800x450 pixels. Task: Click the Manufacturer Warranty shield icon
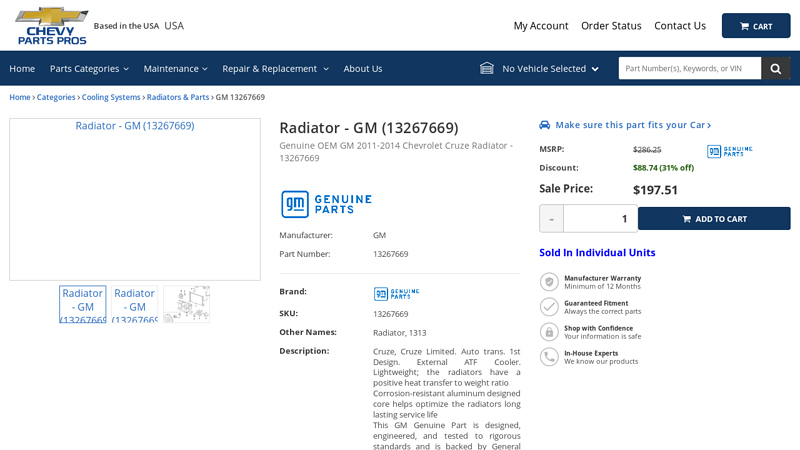(x=549, y=282)
